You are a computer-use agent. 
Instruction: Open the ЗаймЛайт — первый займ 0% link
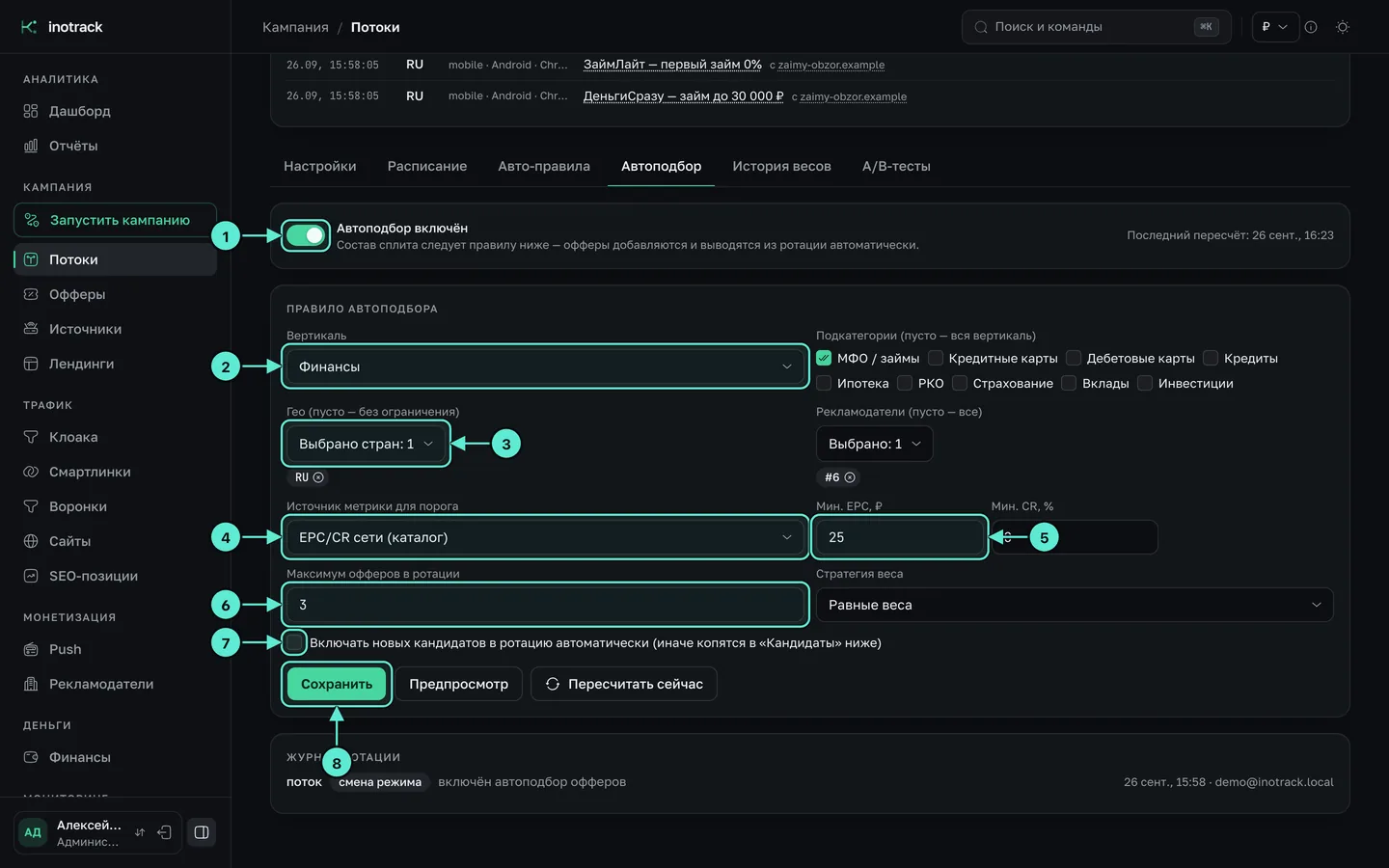(x=672, y=65)
